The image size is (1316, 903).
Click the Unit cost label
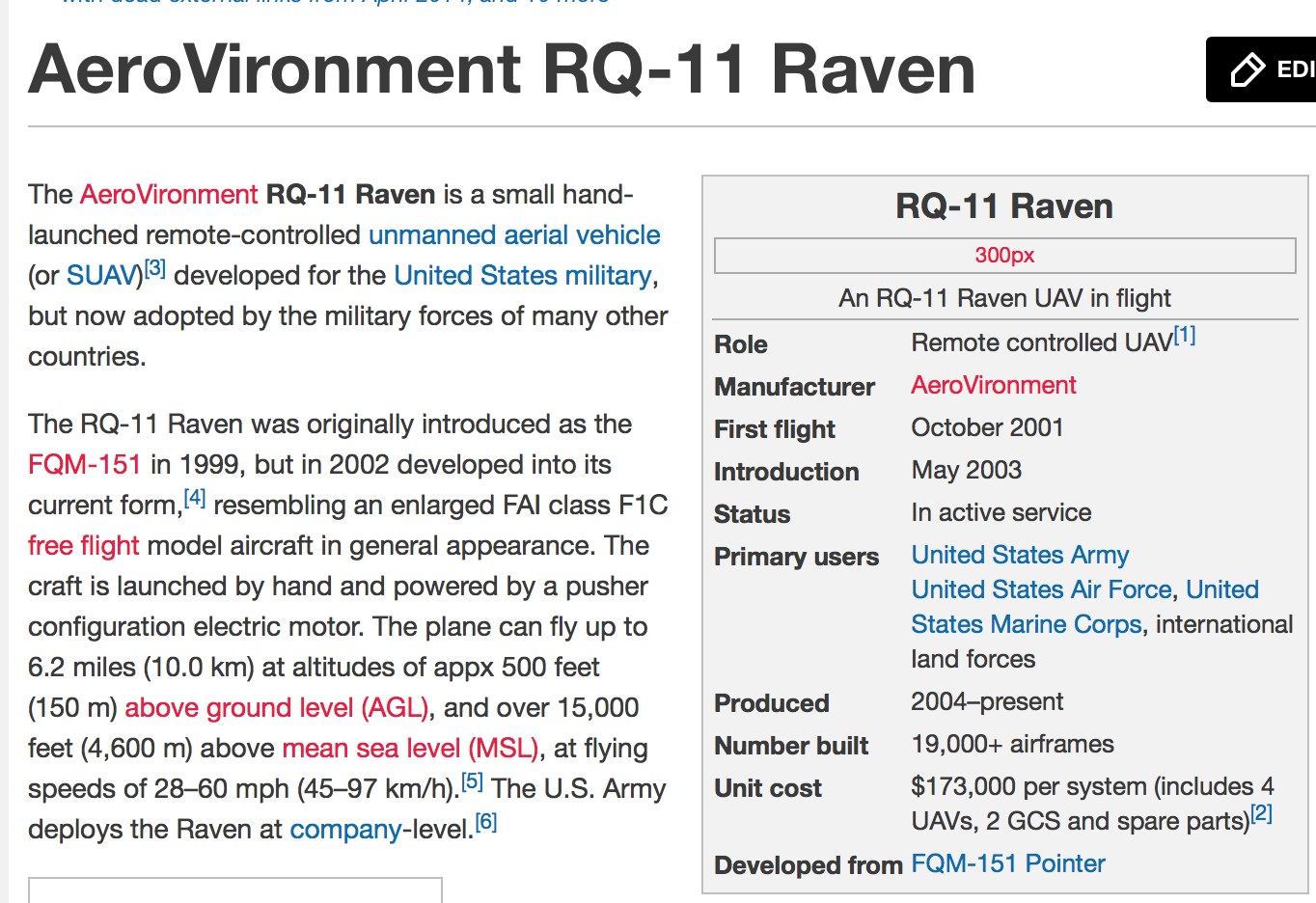[x=768, y=789]
